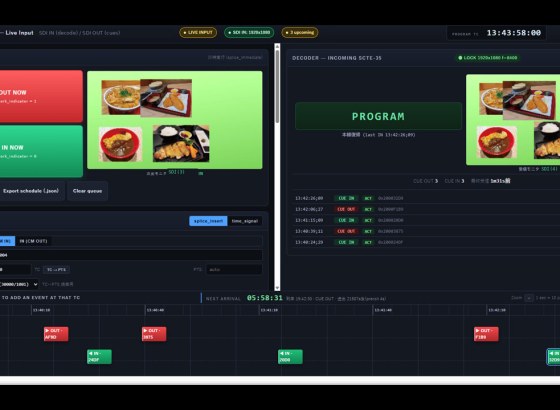Click the IN 28D0 timeline marker
This screenshot has height=410, width=560.
coord(290,357)
